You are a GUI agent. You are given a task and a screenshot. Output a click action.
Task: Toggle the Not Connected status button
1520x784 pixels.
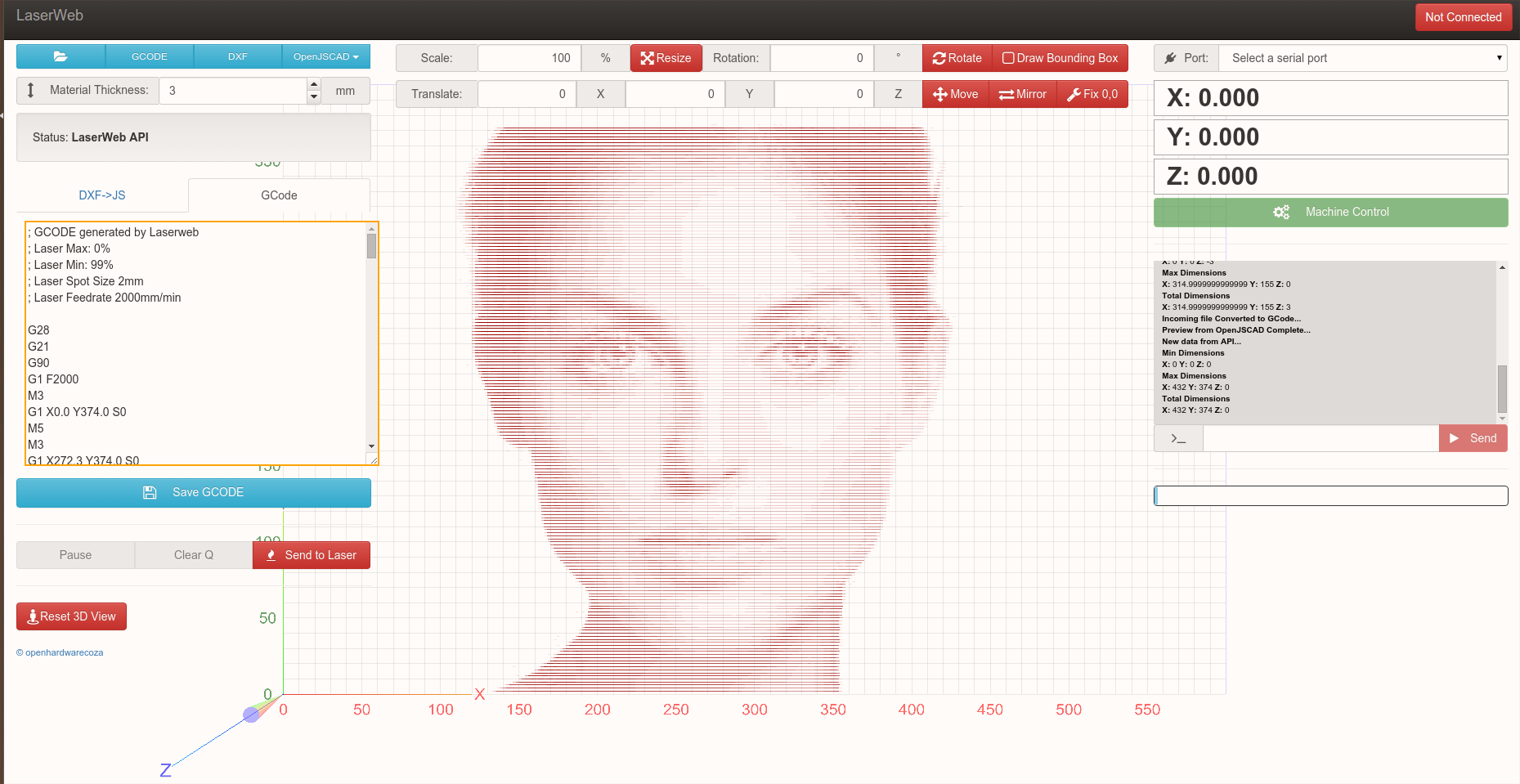[x=1463, y=17]
